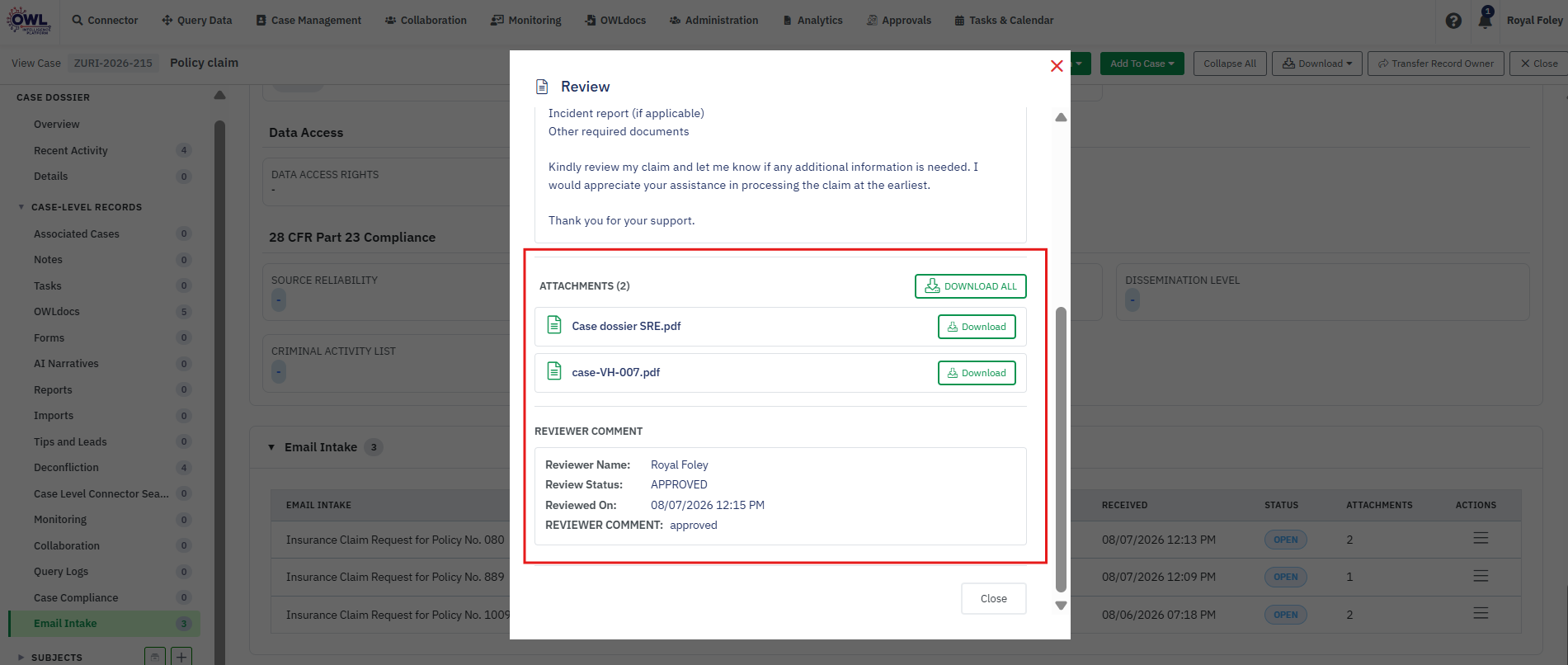
Task: Select Details in sidebar
Action: [50, 177]
